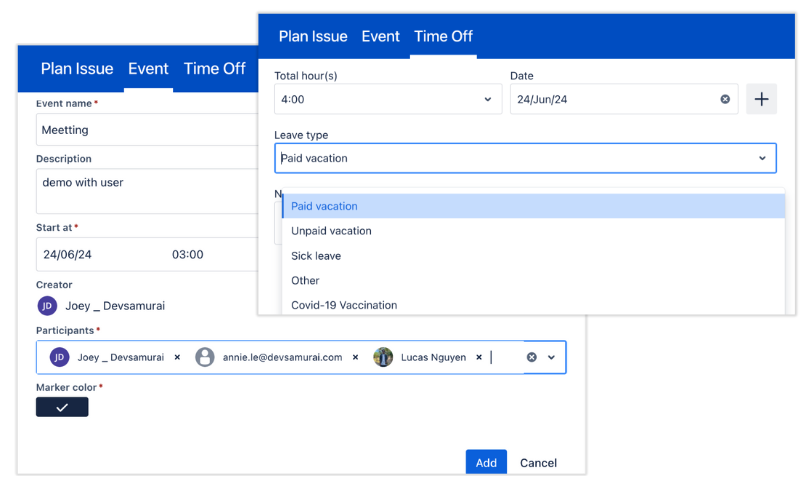The height and width of the screenshot is (492, 810).
Task: Choose Sick leave from the list
Action: click(316, 256)
